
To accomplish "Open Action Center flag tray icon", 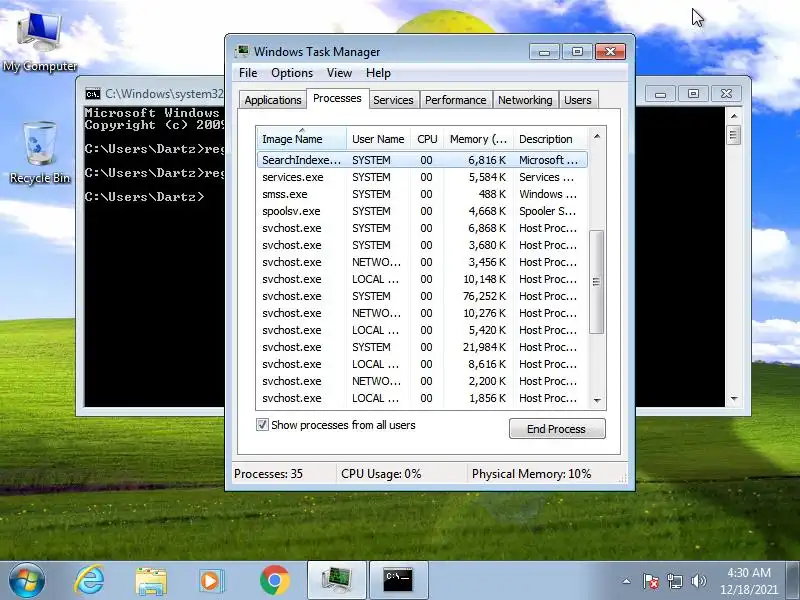I will (651, 581).
